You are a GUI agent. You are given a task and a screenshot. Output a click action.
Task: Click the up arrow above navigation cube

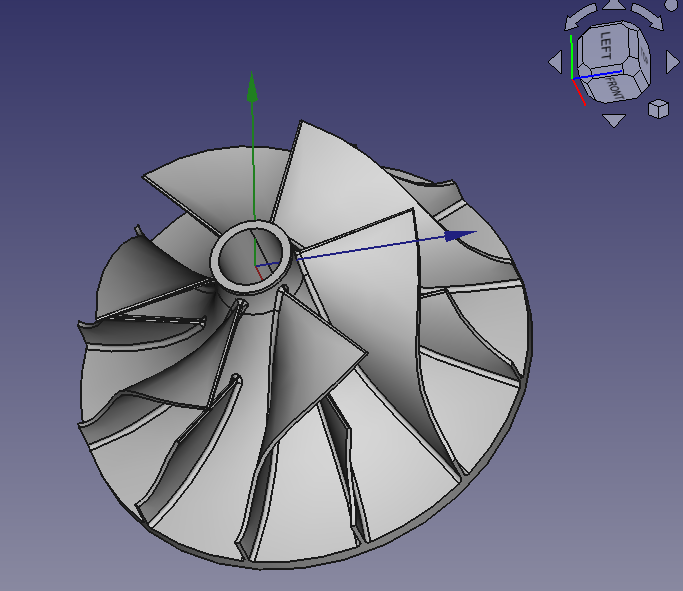[614, 8]
